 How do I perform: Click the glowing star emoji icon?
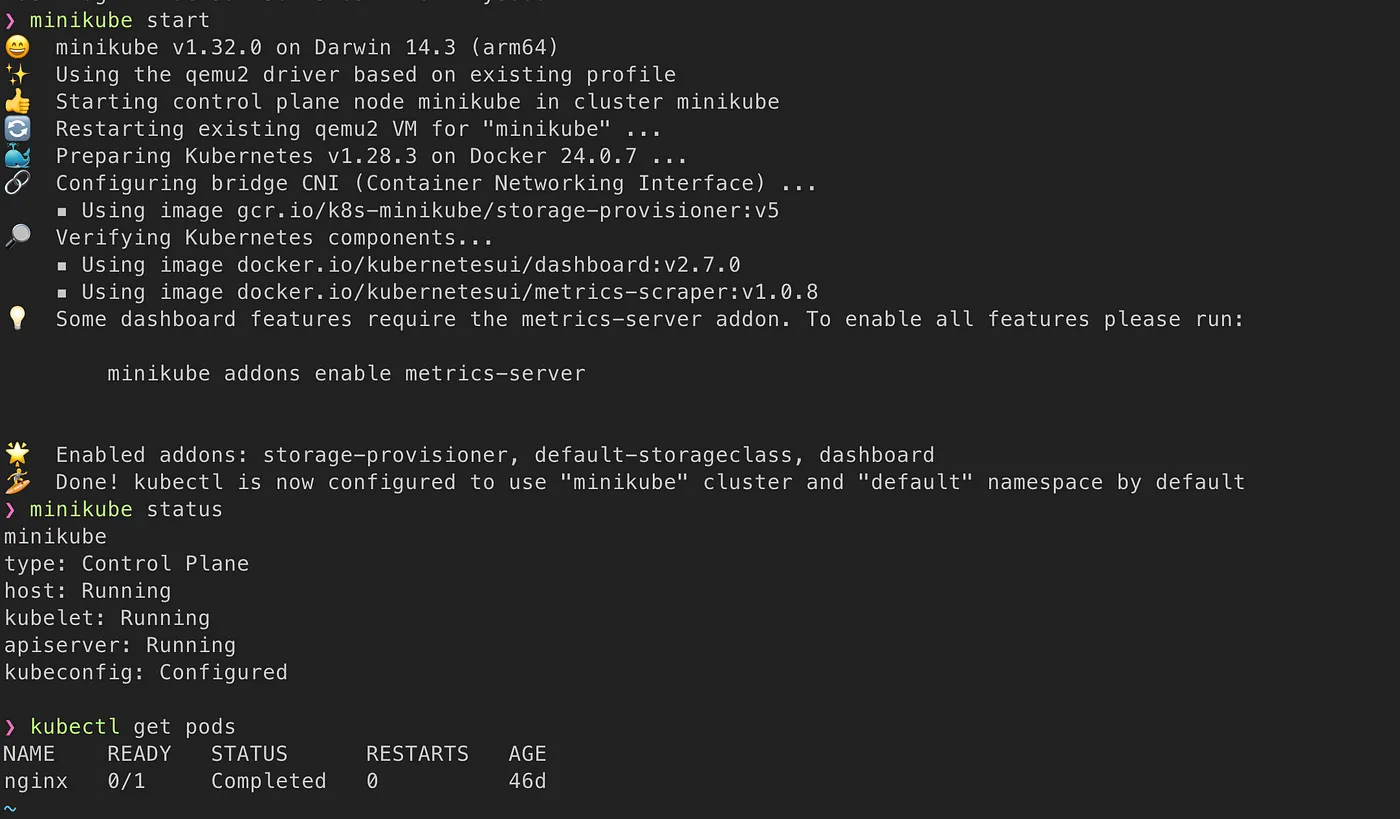coord(17,455)
